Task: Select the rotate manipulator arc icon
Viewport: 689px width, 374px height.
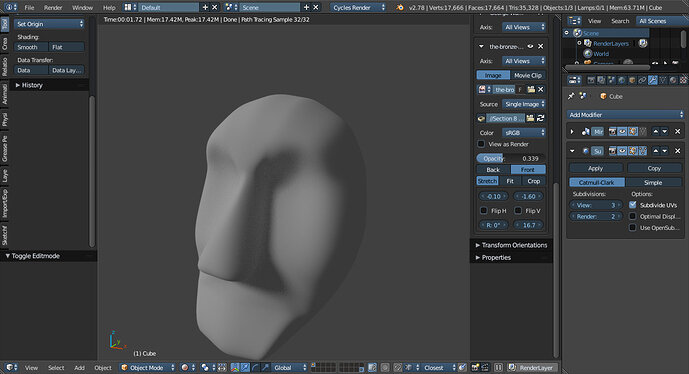Action: click(x=255, y=367)
